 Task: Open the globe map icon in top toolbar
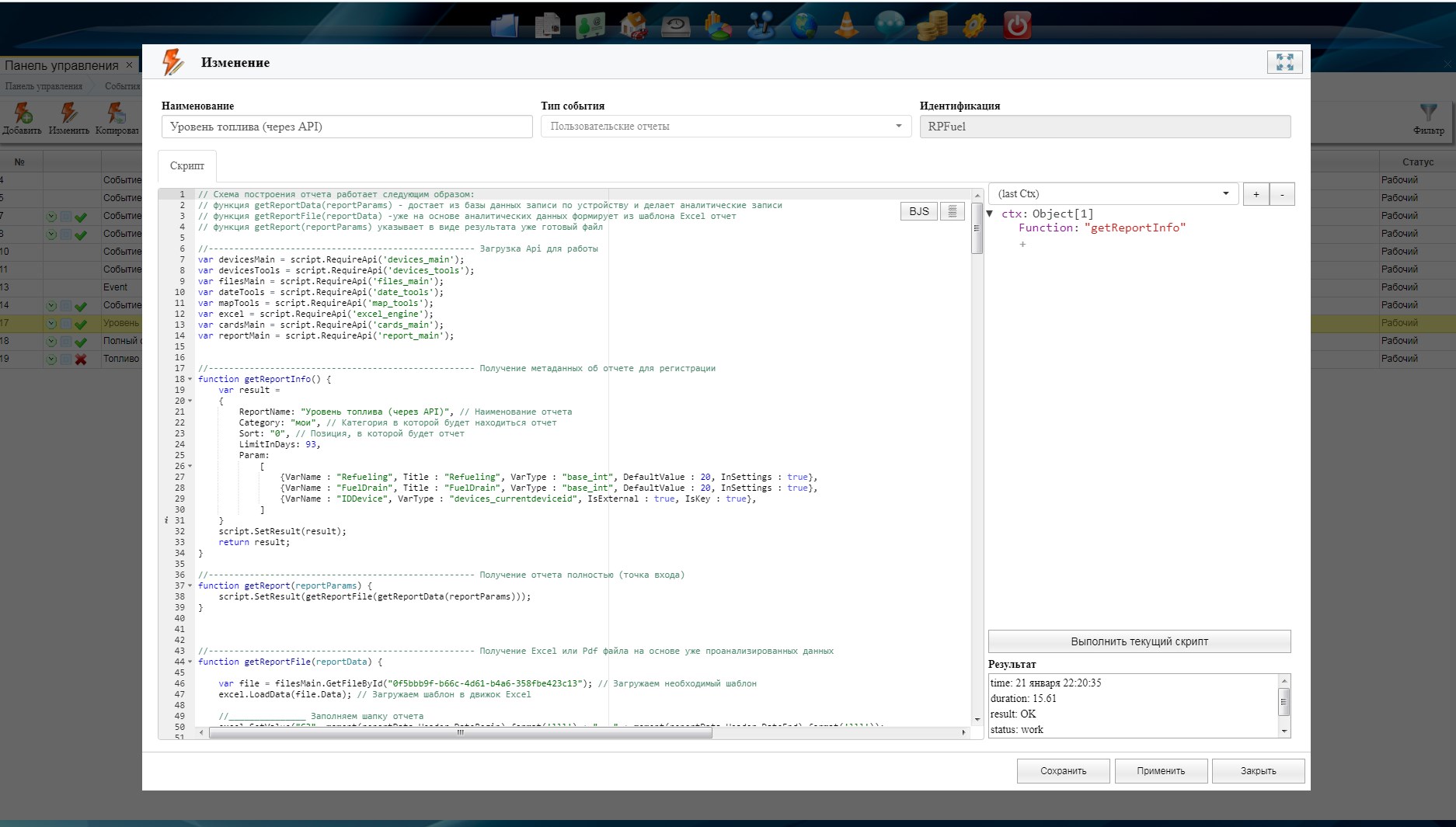(804, 26)
